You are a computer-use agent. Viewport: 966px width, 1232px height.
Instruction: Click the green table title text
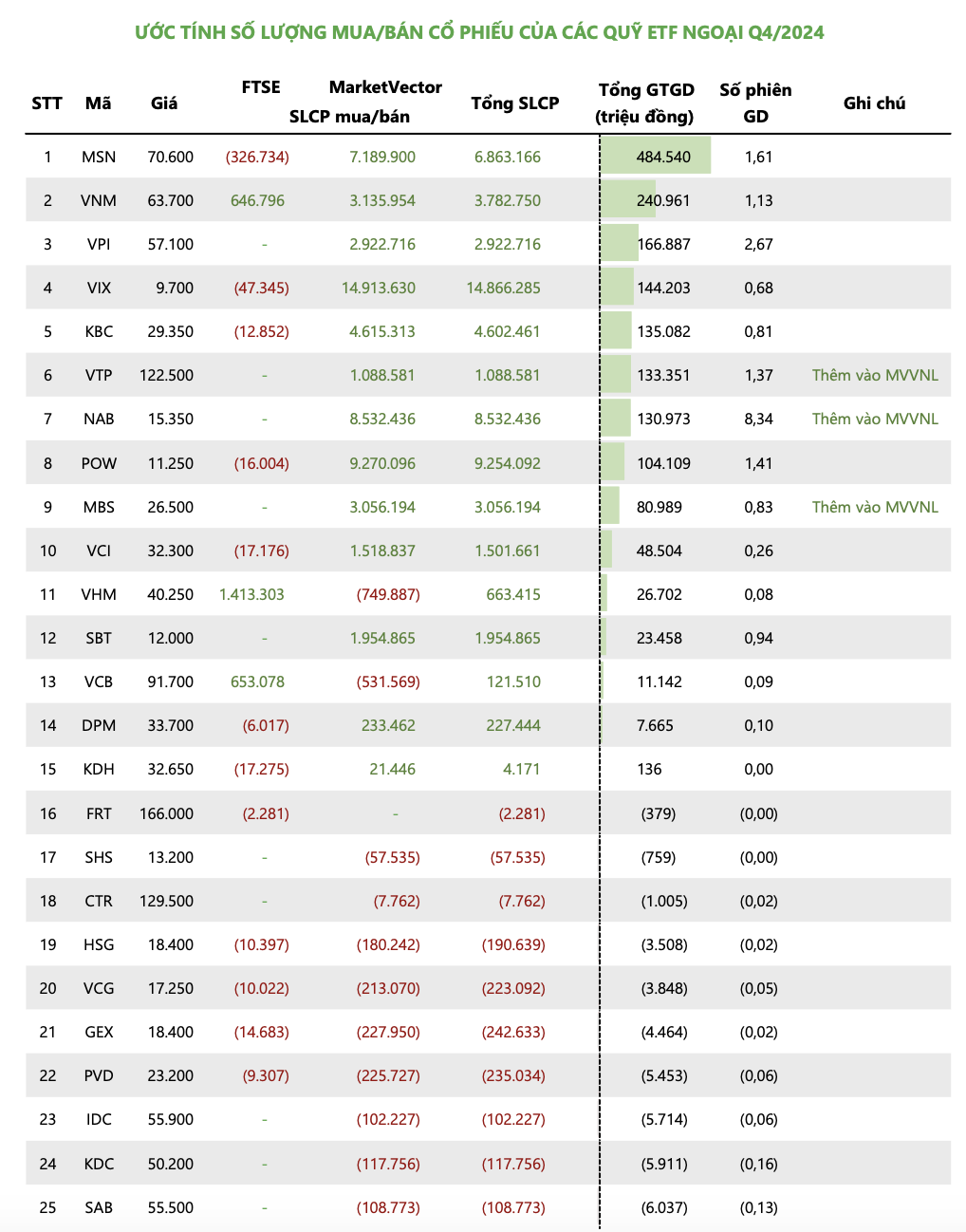pyautogui.click(x=479, y=32)
